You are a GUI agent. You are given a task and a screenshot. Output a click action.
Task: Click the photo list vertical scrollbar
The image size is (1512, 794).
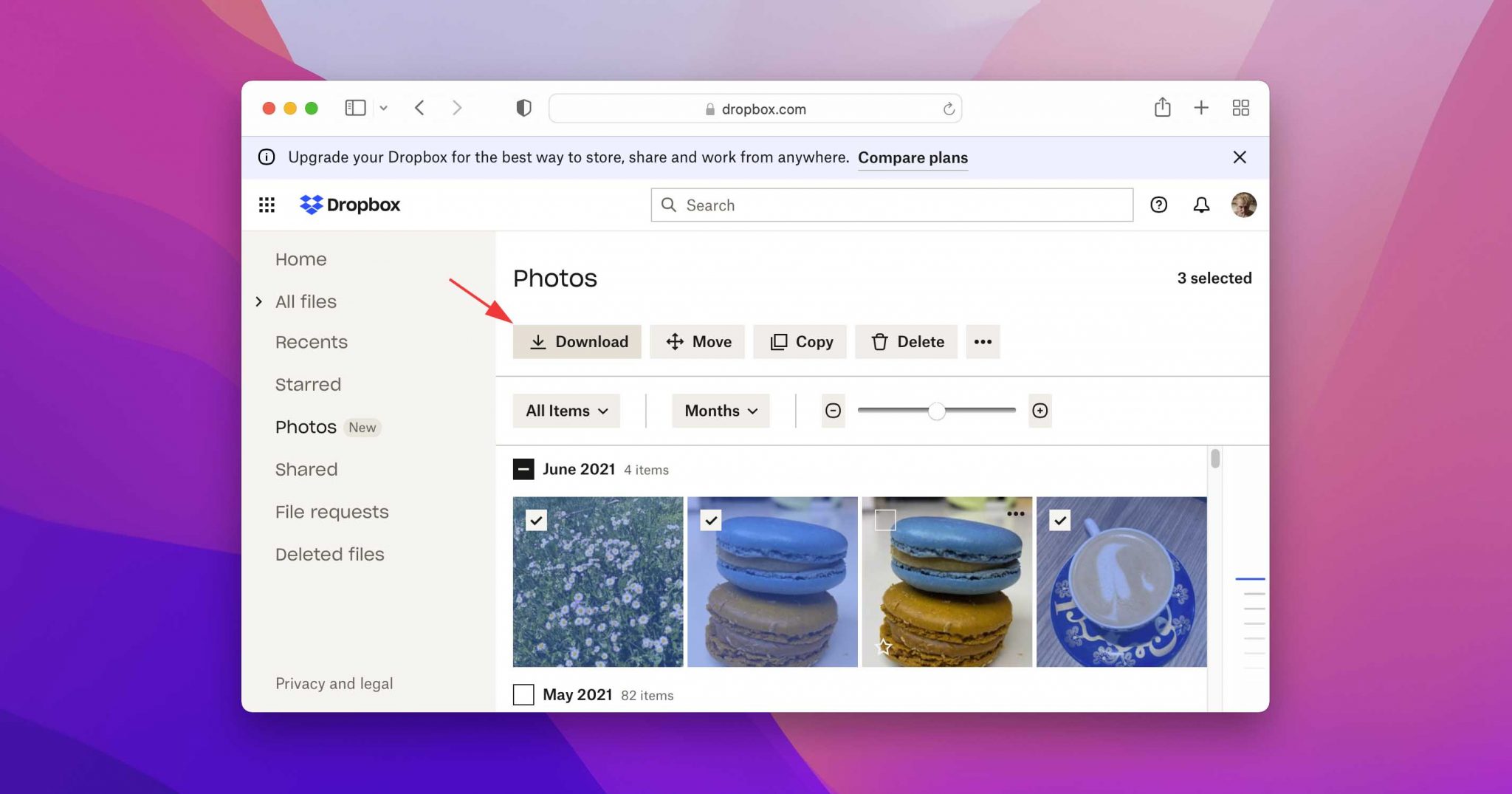[1215, 458]
